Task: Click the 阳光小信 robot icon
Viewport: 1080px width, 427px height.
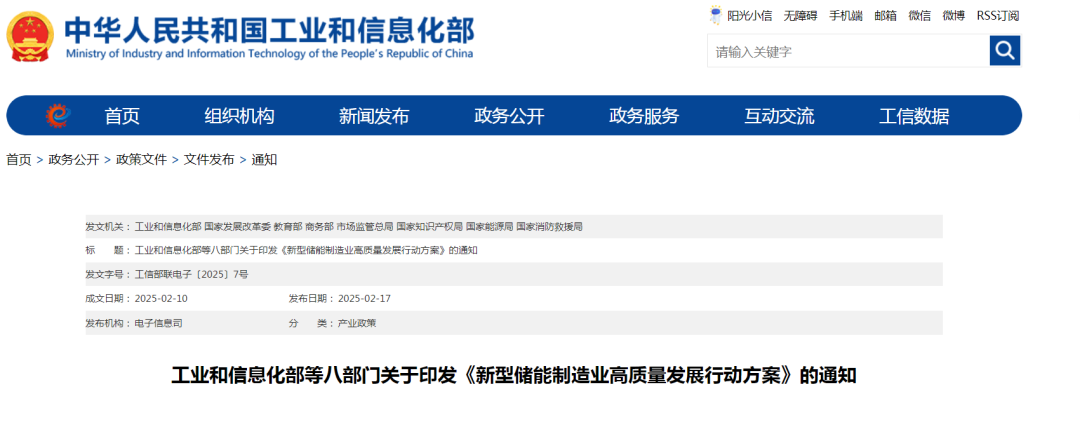Action: click(716, 16)
